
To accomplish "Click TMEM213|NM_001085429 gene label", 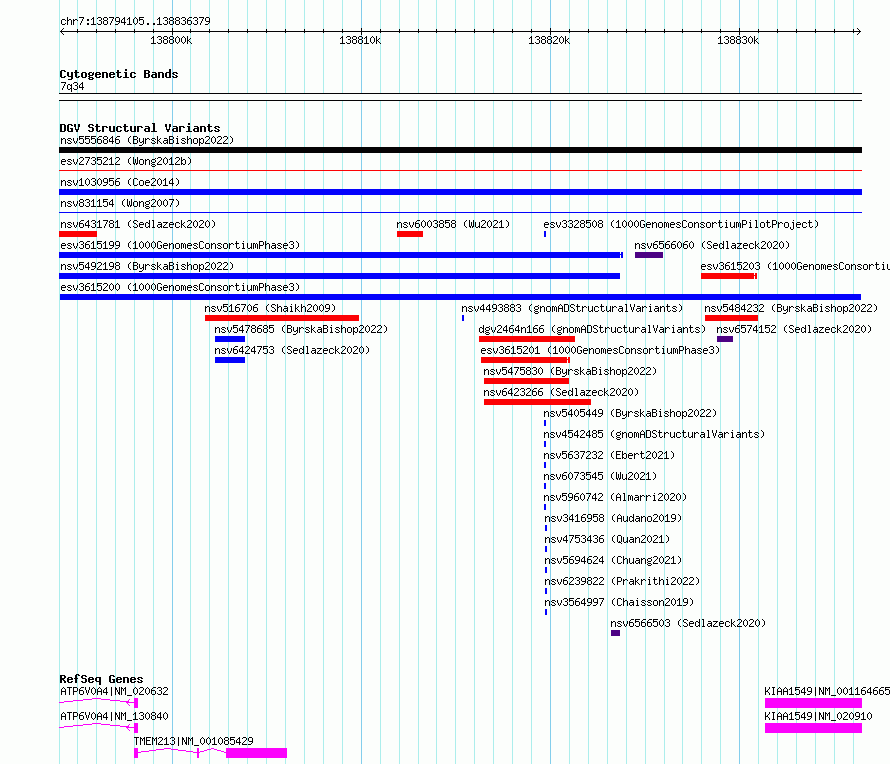I will [x=194, y=741].
